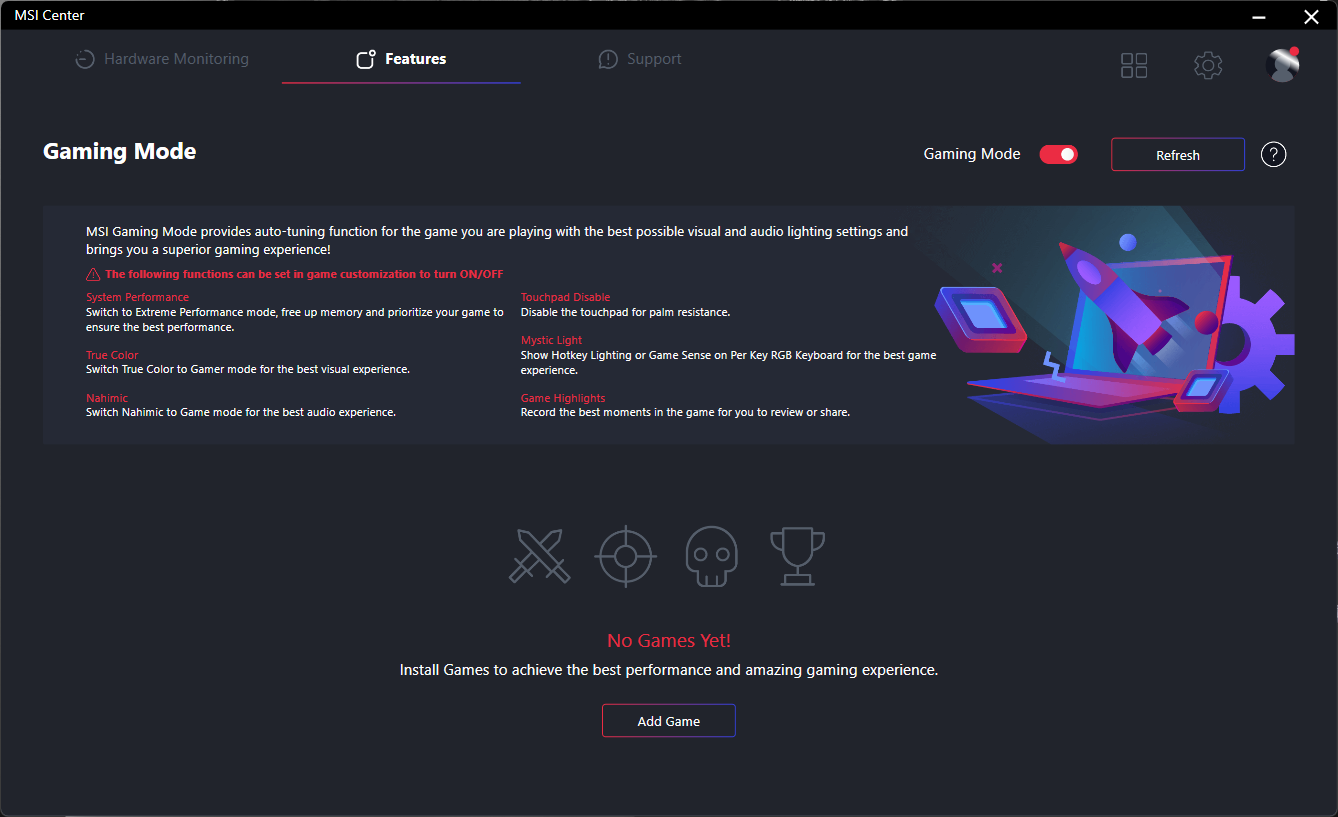Open the help question mark icon

[1273, 154]
